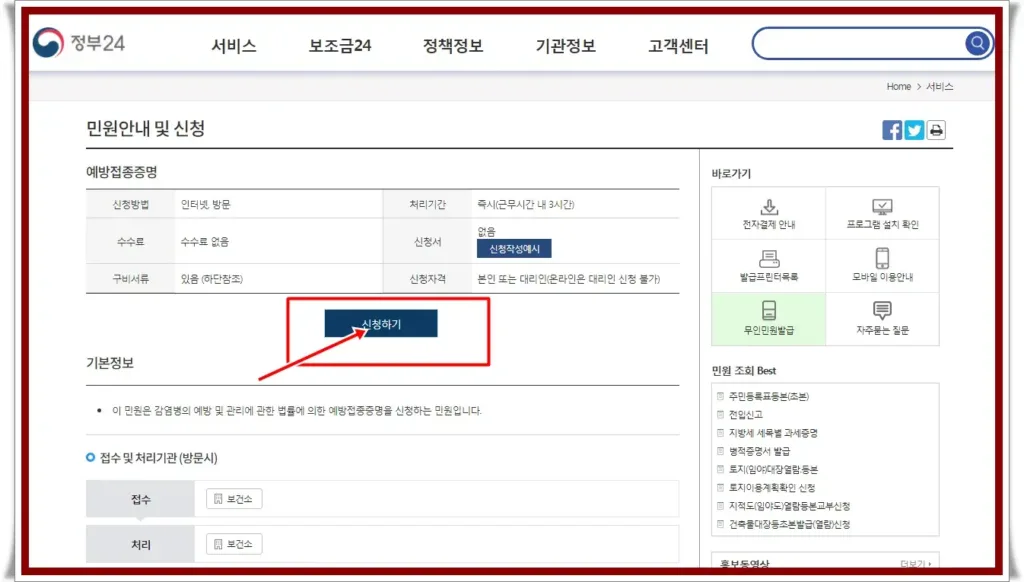Click the search magnifier icon
This screenshot has width=1024, height=582.
976,43
